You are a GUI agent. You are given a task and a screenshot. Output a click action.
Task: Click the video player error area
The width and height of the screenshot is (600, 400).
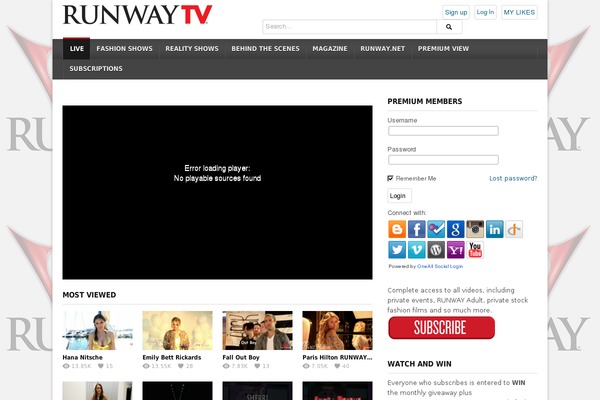pyautogui.click(x=217, y=192)
